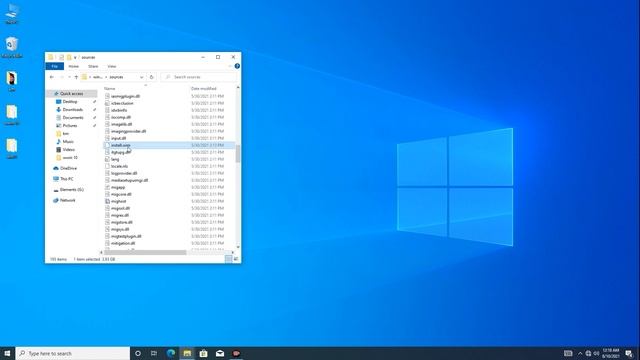Open the File tab in Explorer
Image resolution: width=640 pixels, height=360 pixels.
point(55,66)
